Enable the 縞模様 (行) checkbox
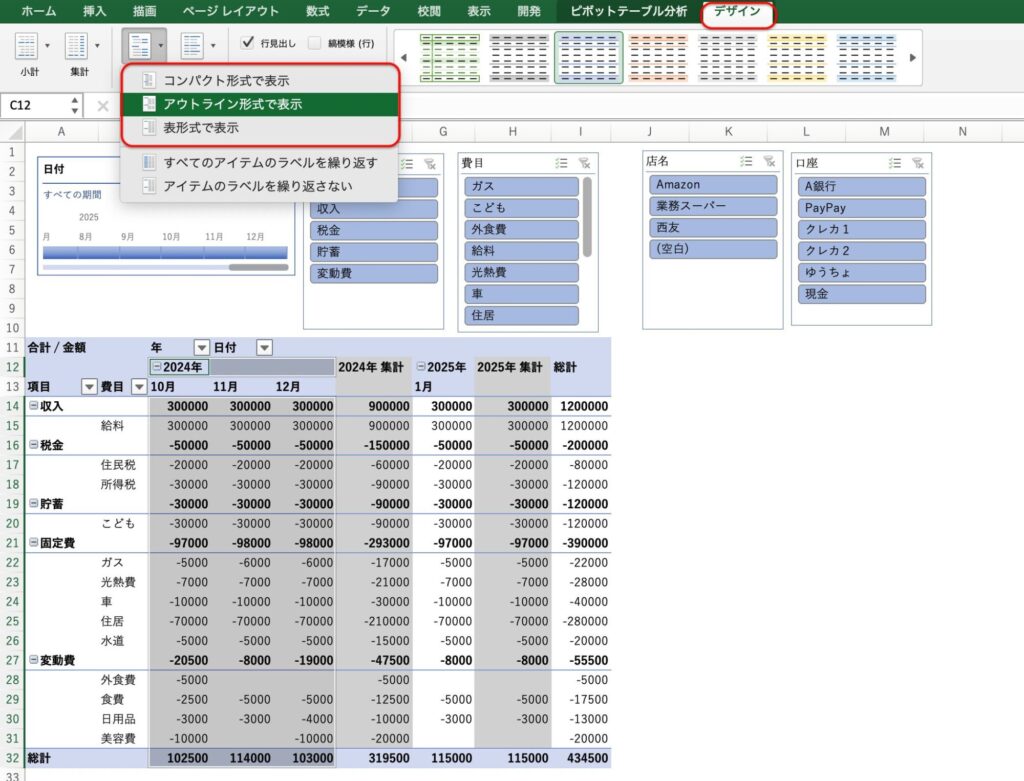The height and width of the screenshot is (781, 1024). 315,43
